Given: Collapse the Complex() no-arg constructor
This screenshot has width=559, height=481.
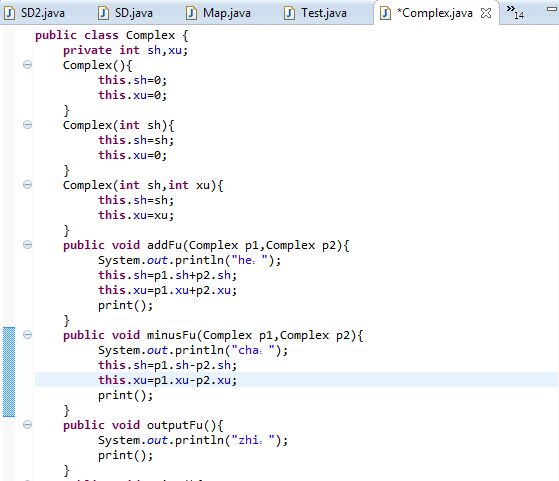Looking at the screenshot, I should pyautogui.click(x=27, y=65).
